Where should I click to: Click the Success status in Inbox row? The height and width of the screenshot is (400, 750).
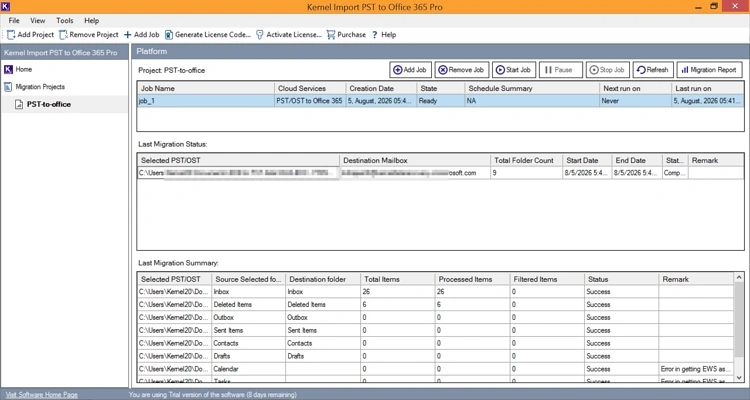tap(621, 291)
